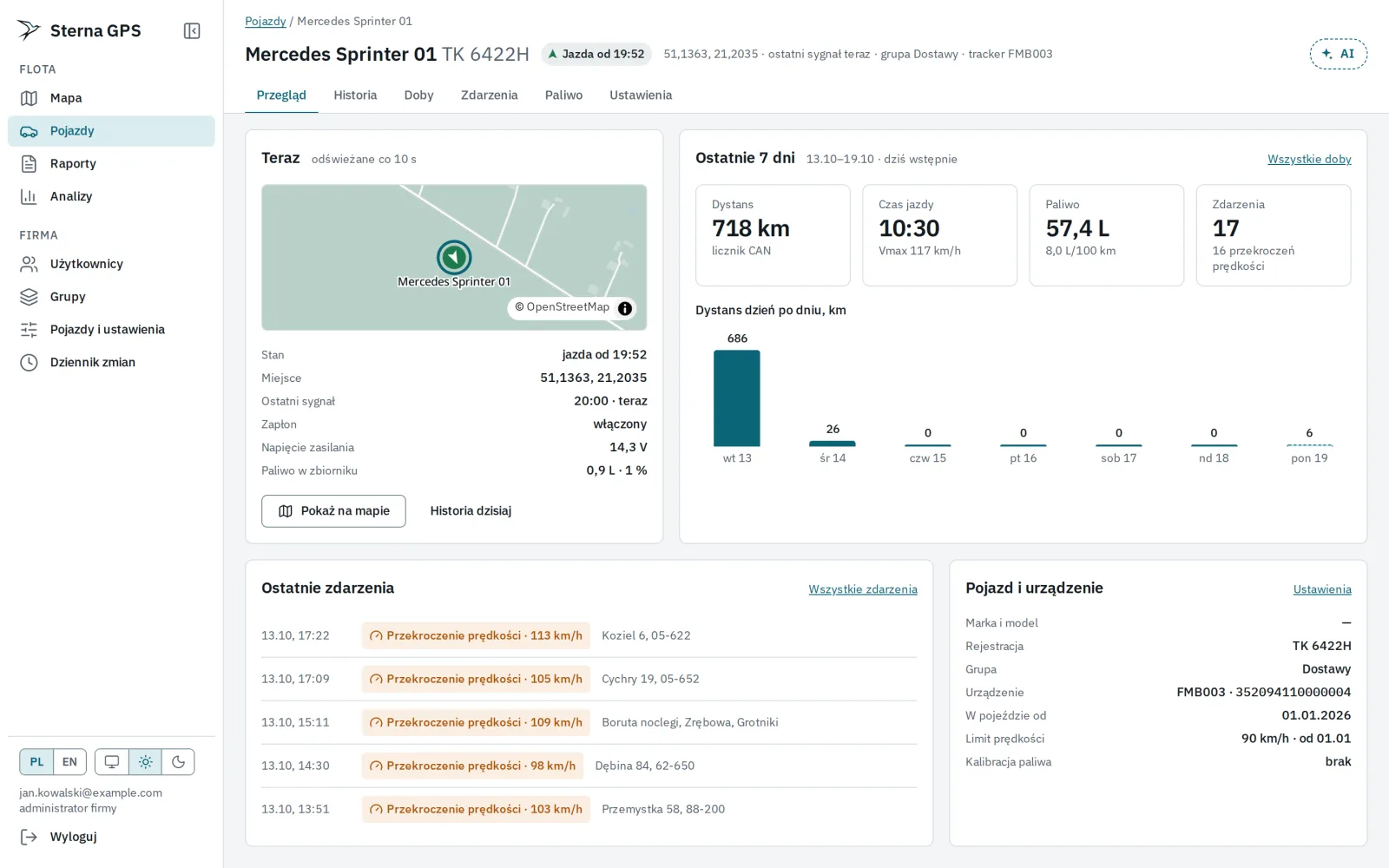Click the wt 13 distance bar
Image resolution: width=1389 pixels, height=868 pixels.
[x=737, y=398]
